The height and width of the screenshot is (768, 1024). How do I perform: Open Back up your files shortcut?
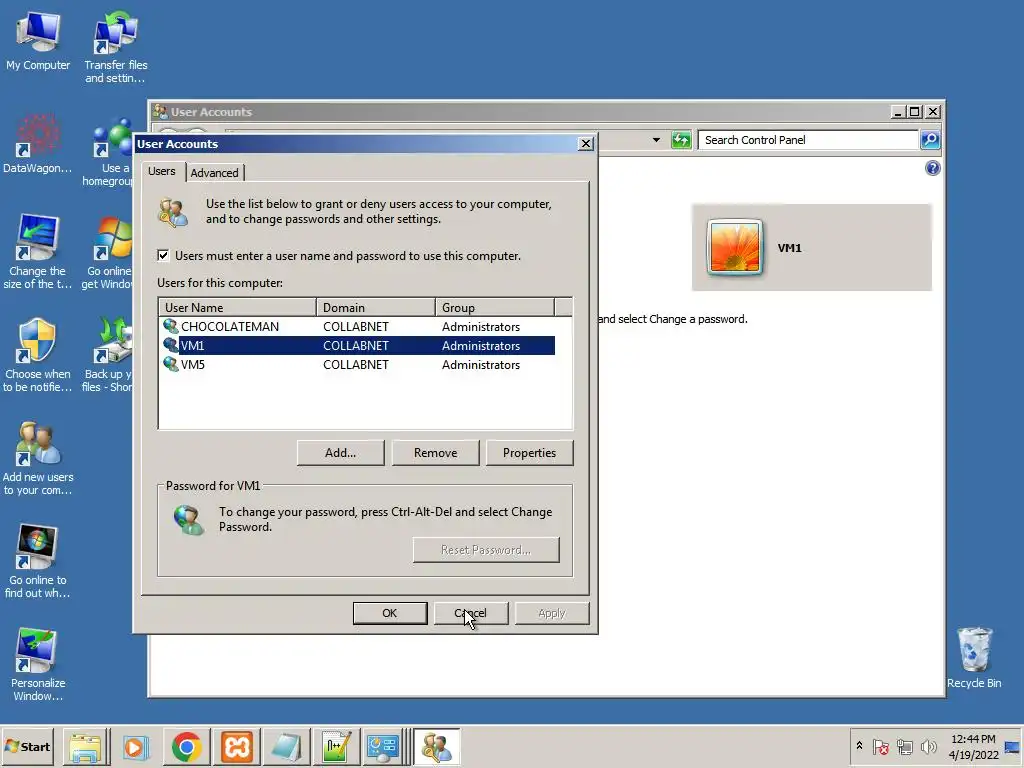pyautogui.click(x=107, y=355)
